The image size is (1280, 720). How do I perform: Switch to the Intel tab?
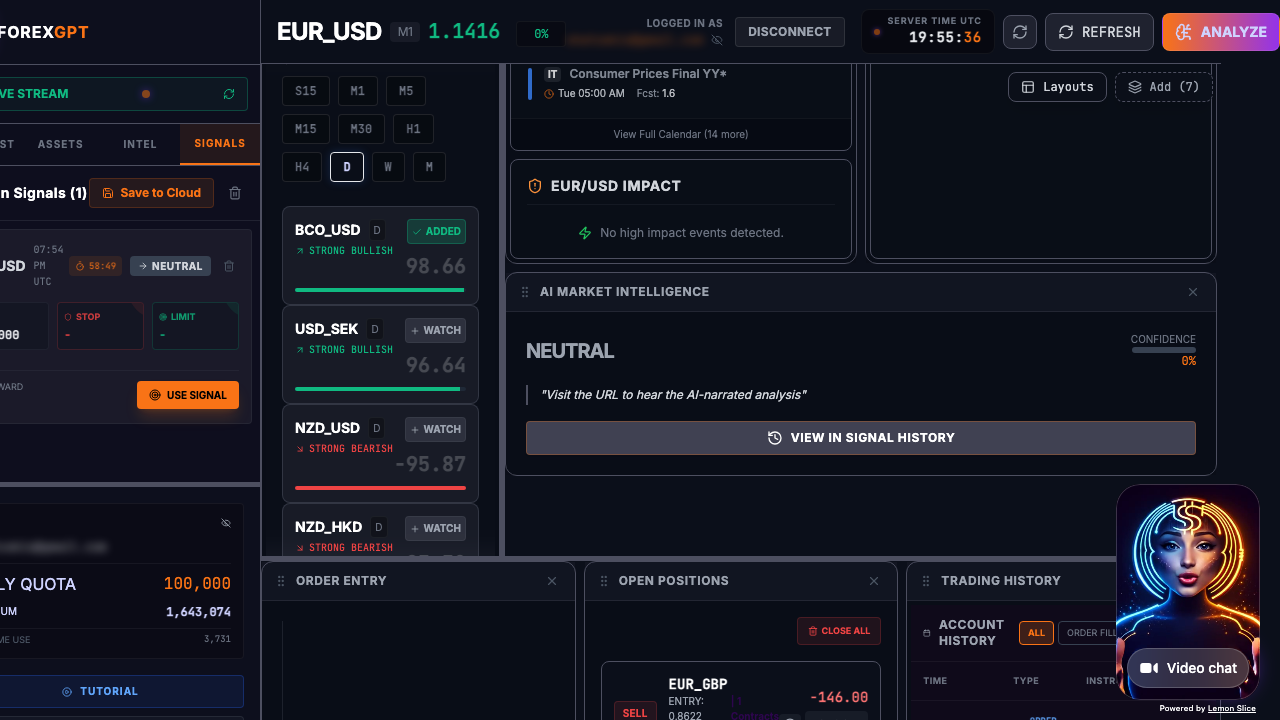140,144
